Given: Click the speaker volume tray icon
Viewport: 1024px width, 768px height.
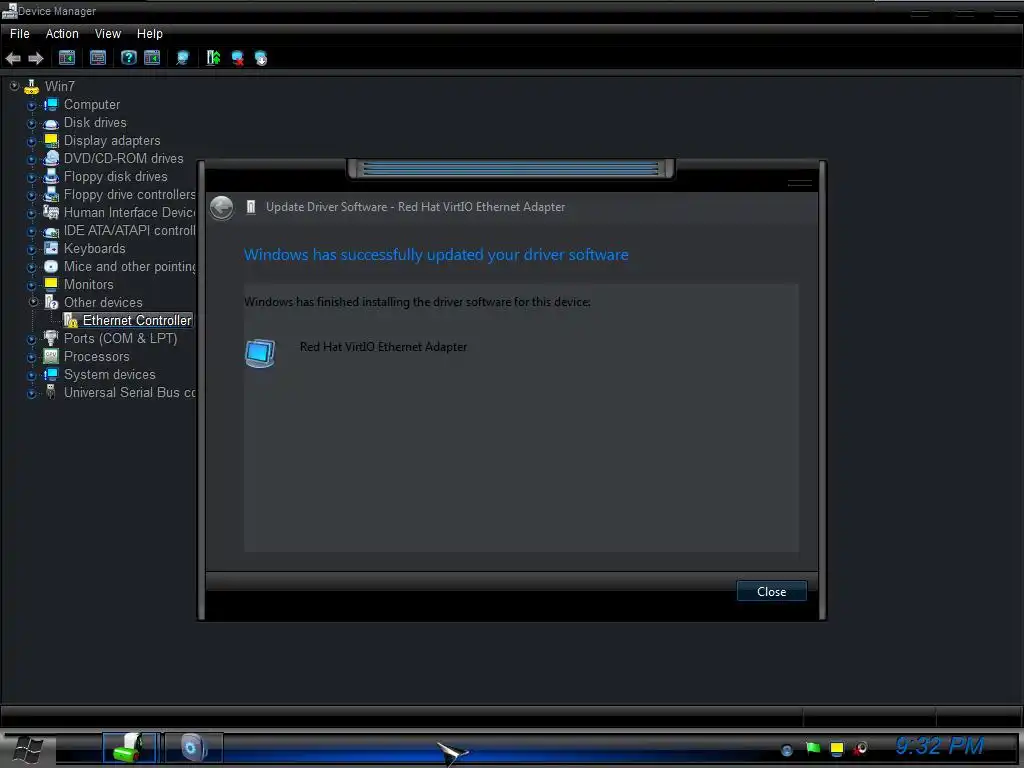Looking at the screenshot, I should tap(861, 748).
